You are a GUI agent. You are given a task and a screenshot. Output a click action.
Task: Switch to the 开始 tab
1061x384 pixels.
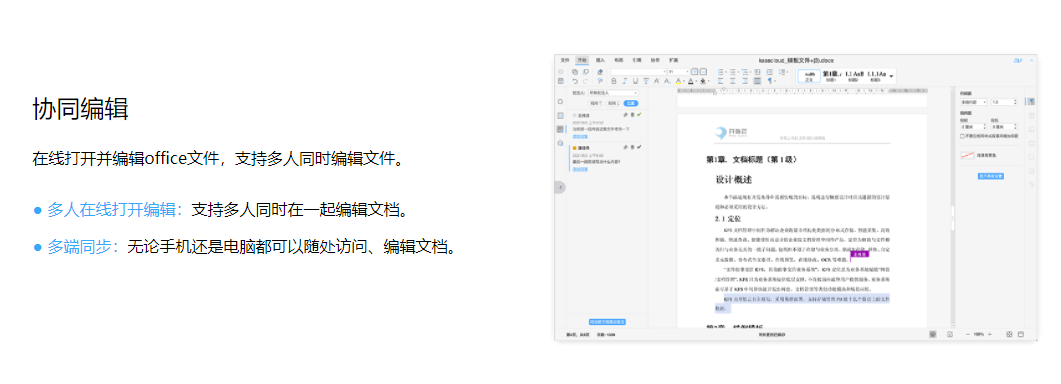(582, 60)
